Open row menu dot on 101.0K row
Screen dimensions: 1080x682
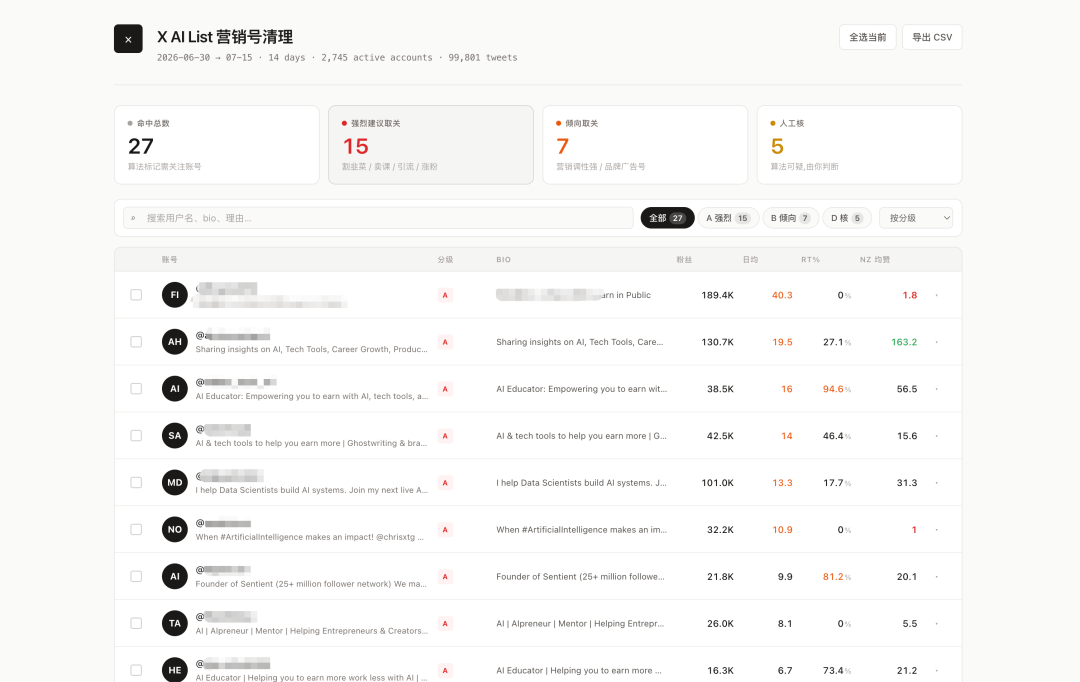point(937,482)
